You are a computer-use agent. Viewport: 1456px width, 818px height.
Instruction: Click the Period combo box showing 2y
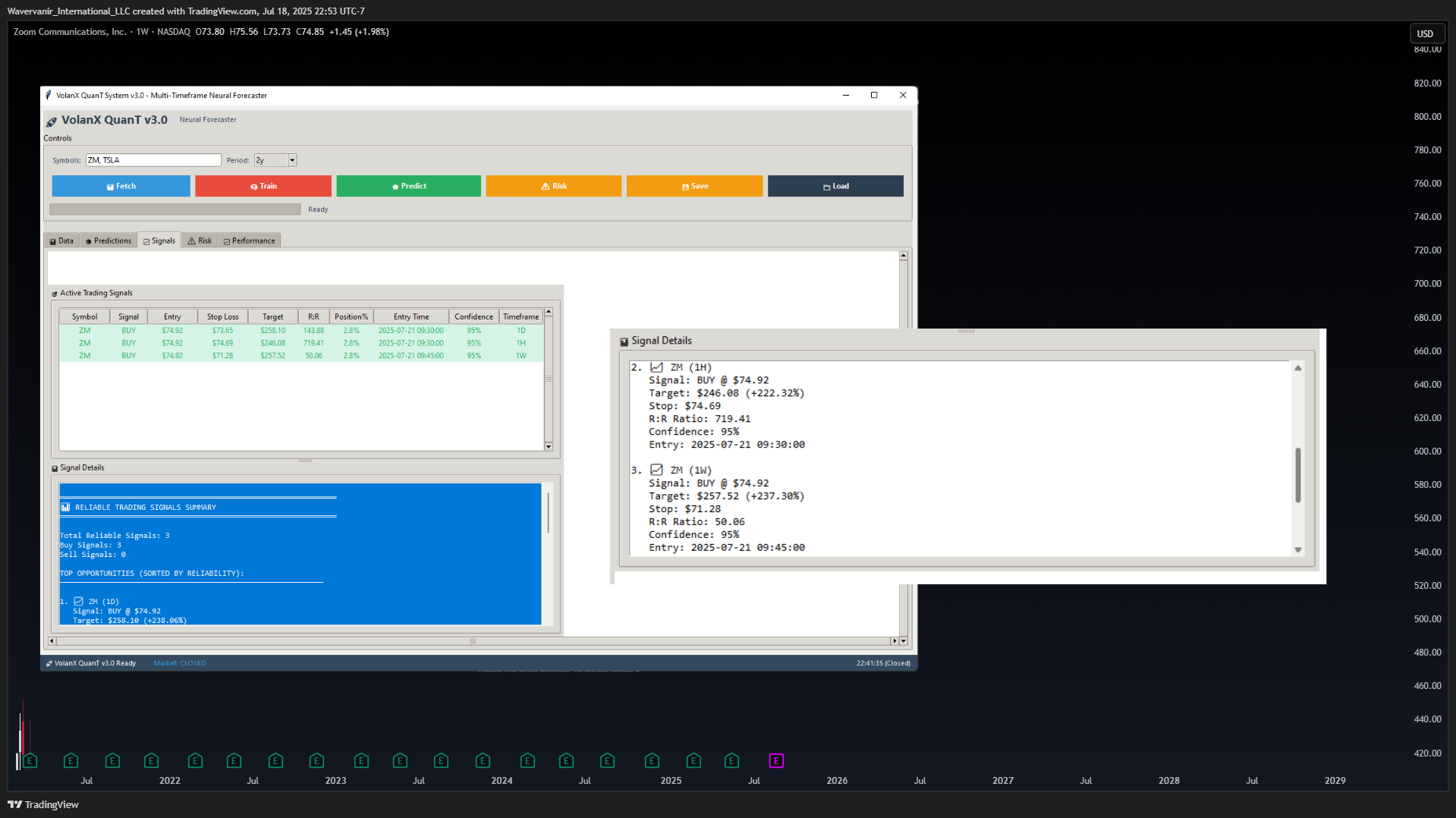[275, 160]
